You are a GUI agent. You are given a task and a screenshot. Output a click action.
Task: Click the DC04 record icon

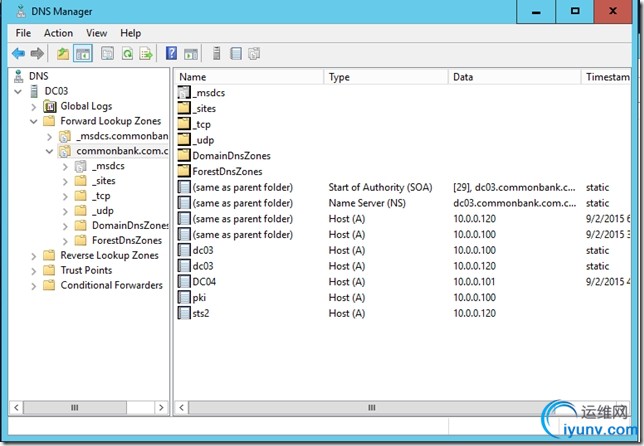(x=184, y=281)
